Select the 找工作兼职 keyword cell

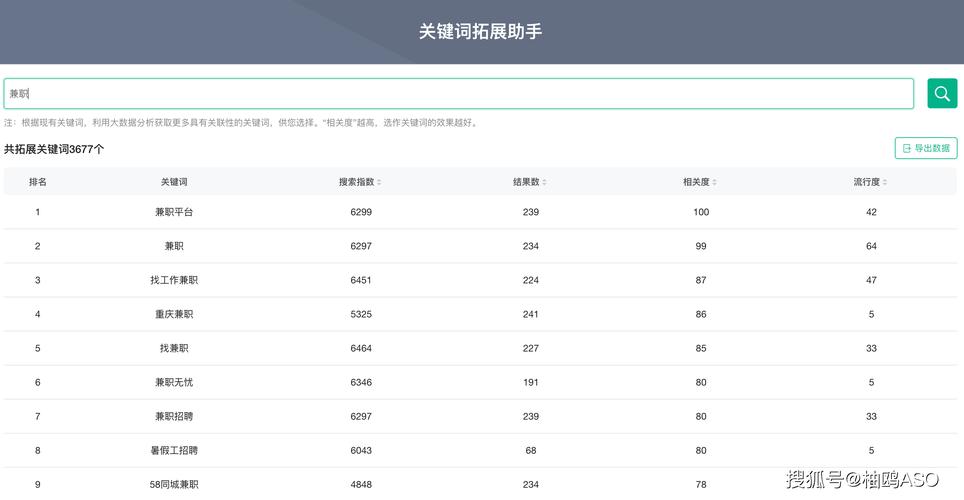pos(174,280)
